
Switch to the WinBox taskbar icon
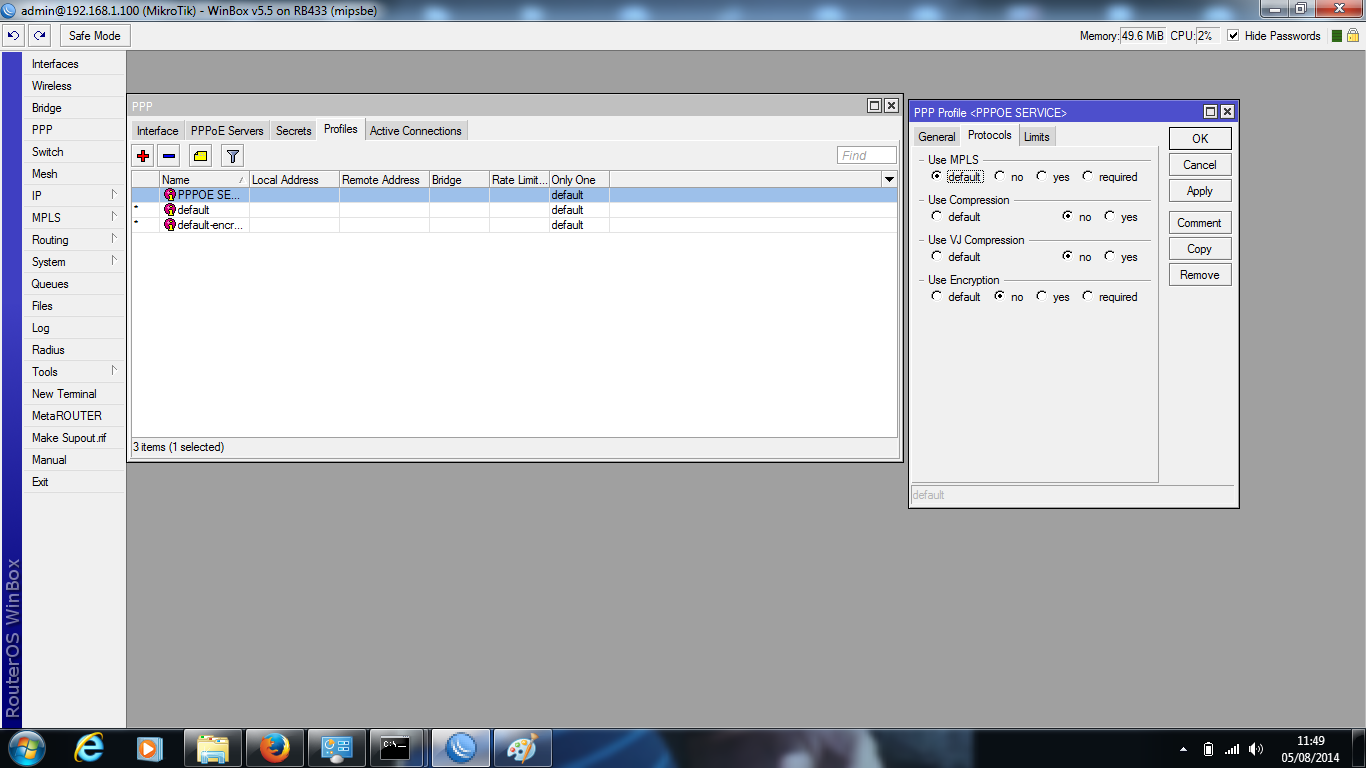[461, 748]
